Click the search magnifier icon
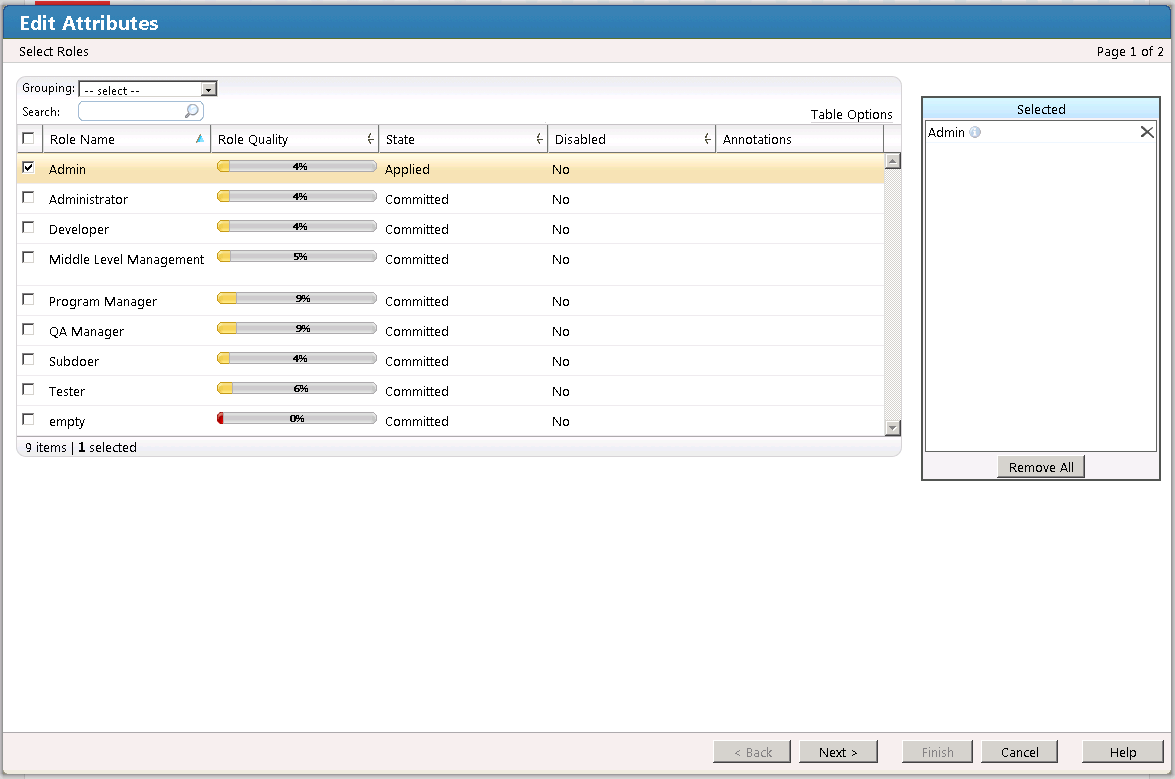Image resolution: width=1175 pixels, height=779 pixels. click(x=192, y=111)
